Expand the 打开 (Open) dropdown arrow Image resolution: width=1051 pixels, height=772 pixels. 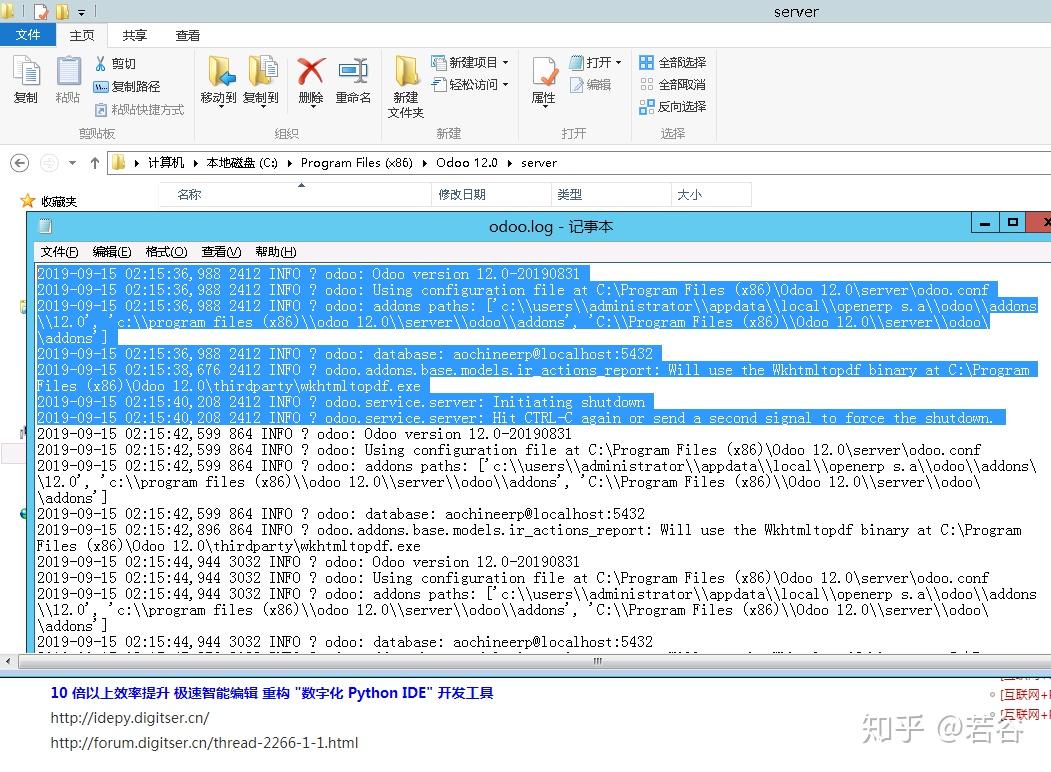click(617, 62)
